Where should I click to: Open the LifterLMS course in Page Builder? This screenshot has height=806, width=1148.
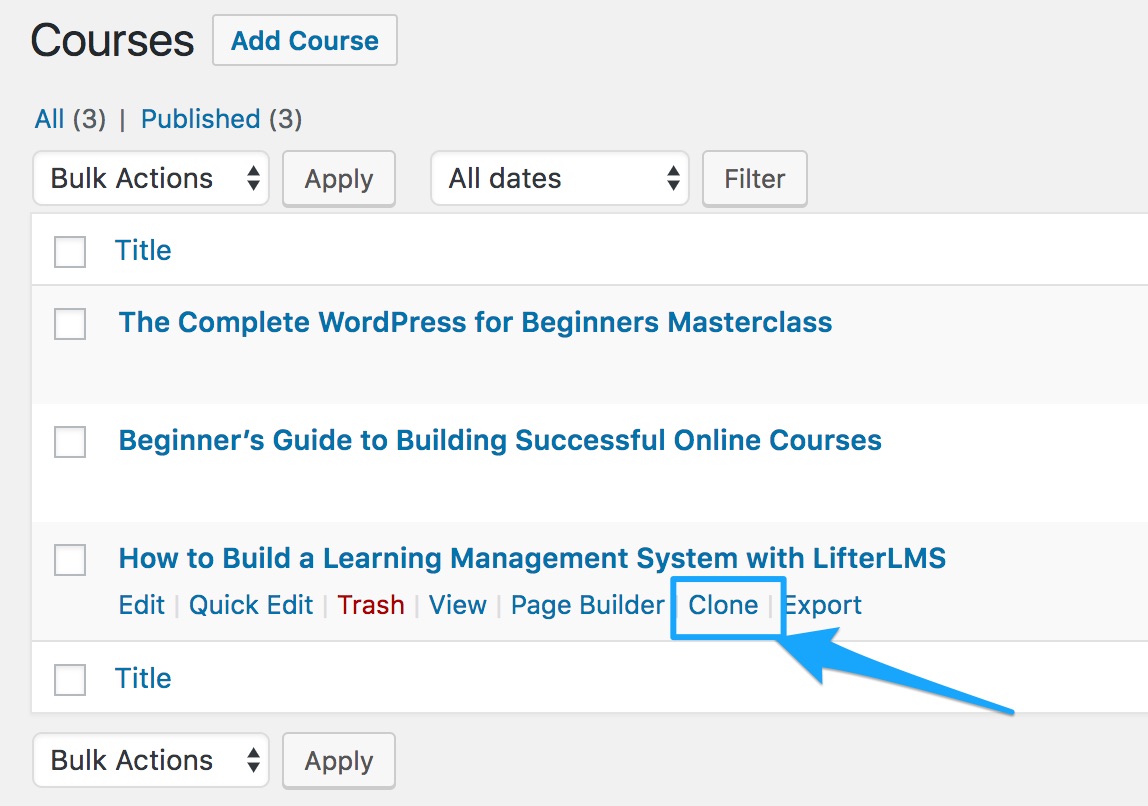coord(587,605)
